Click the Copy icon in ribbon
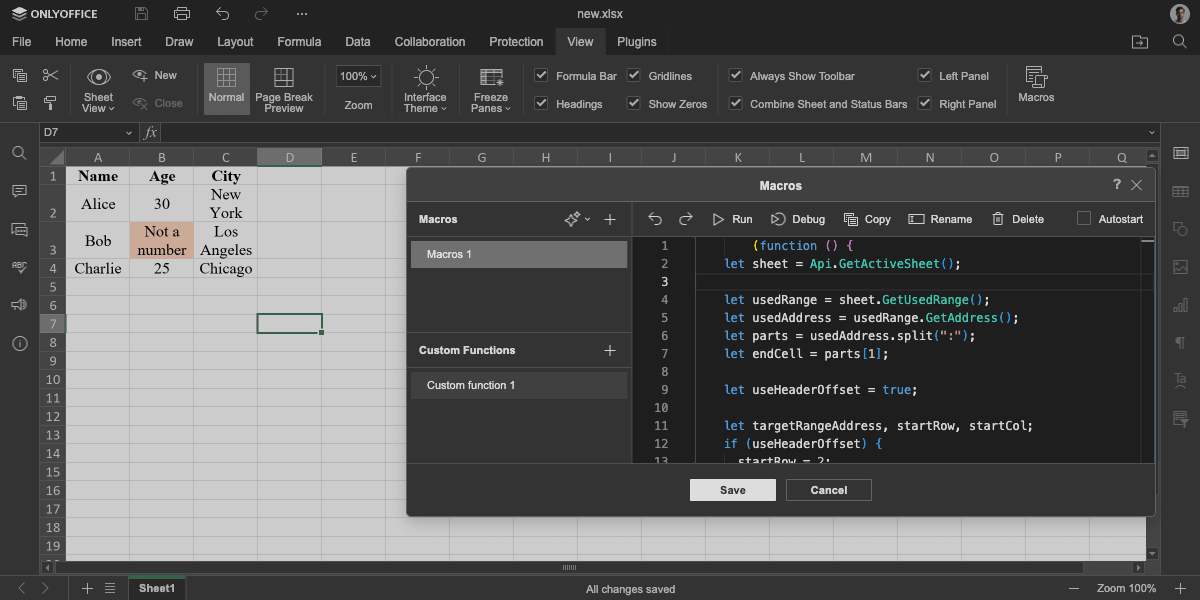Viewport: 1200px width, 600px height. coord(20,75)
